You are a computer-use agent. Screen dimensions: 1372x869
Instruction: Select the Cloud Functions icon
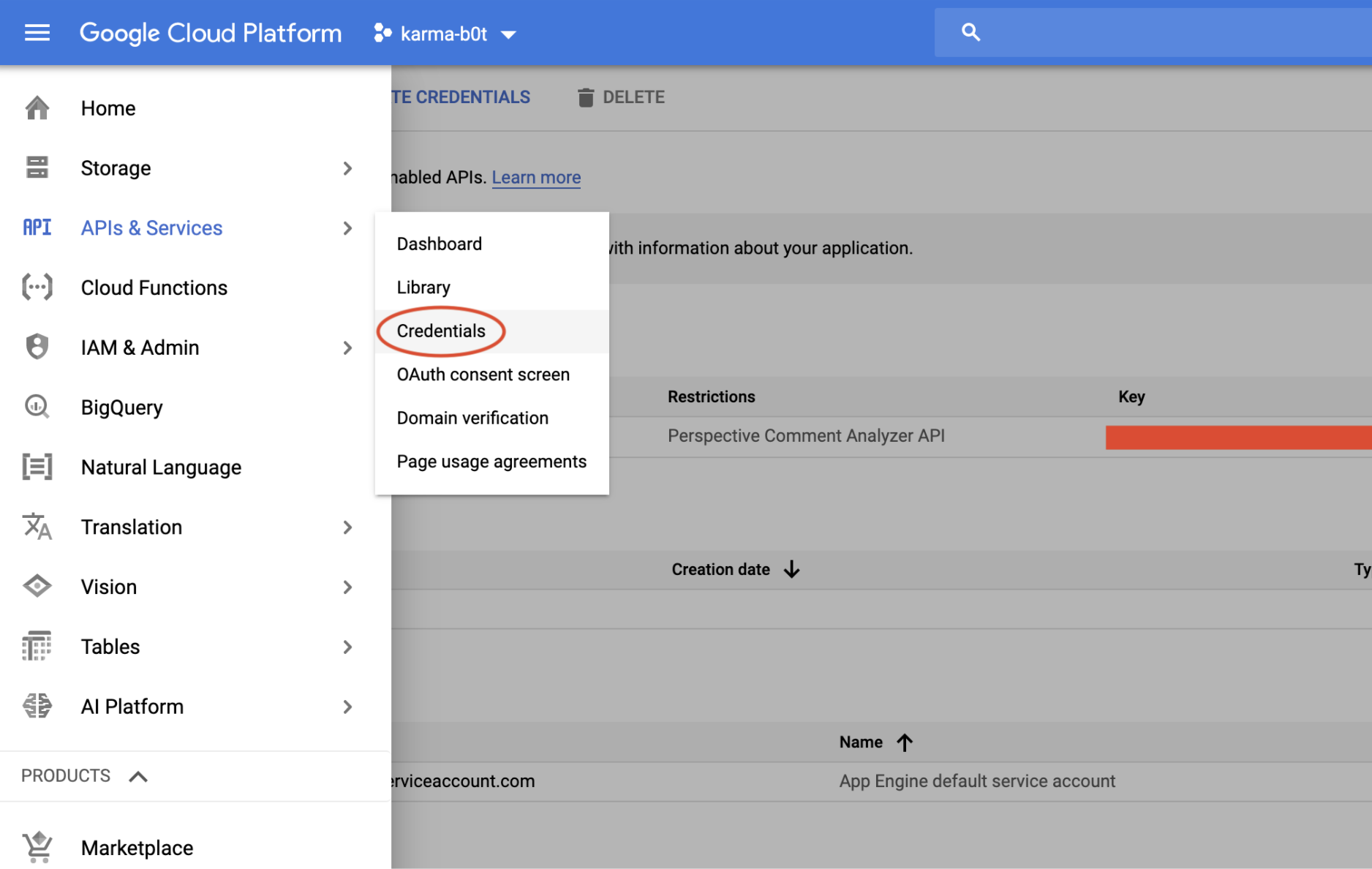click(37, 287)
